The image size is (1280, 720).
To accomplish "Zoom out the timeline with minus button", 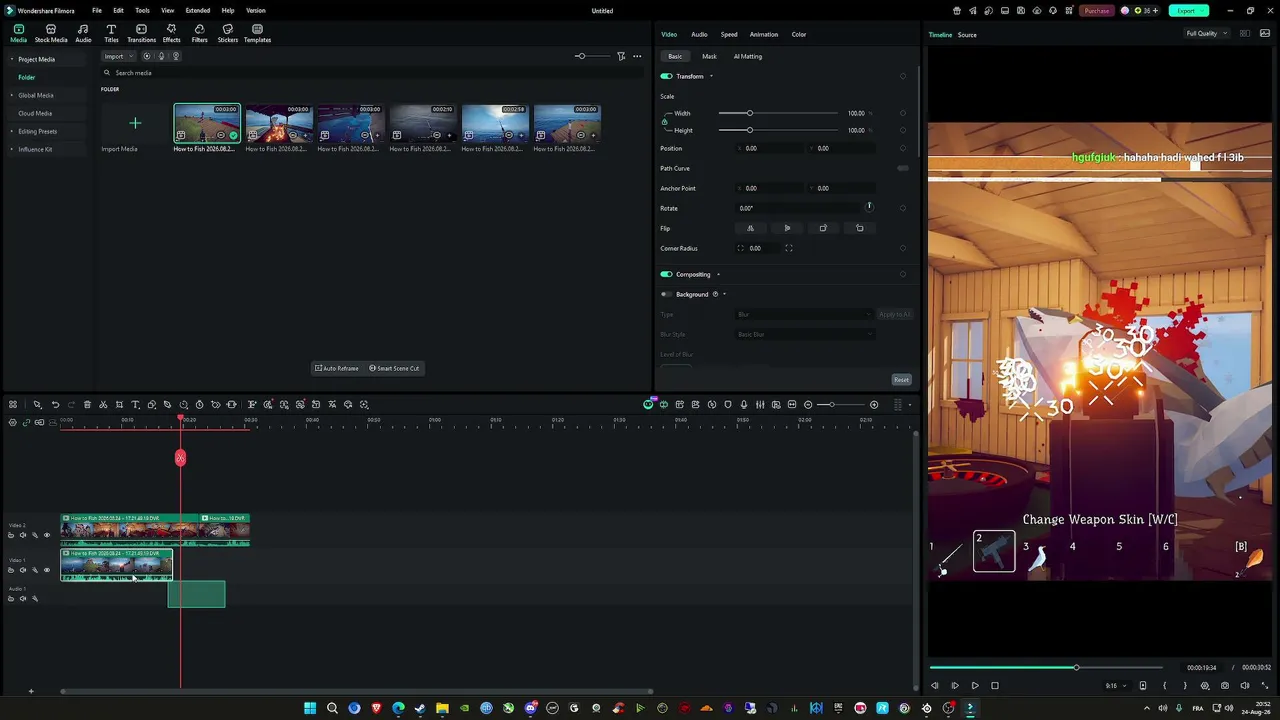I will coord(808,404).
